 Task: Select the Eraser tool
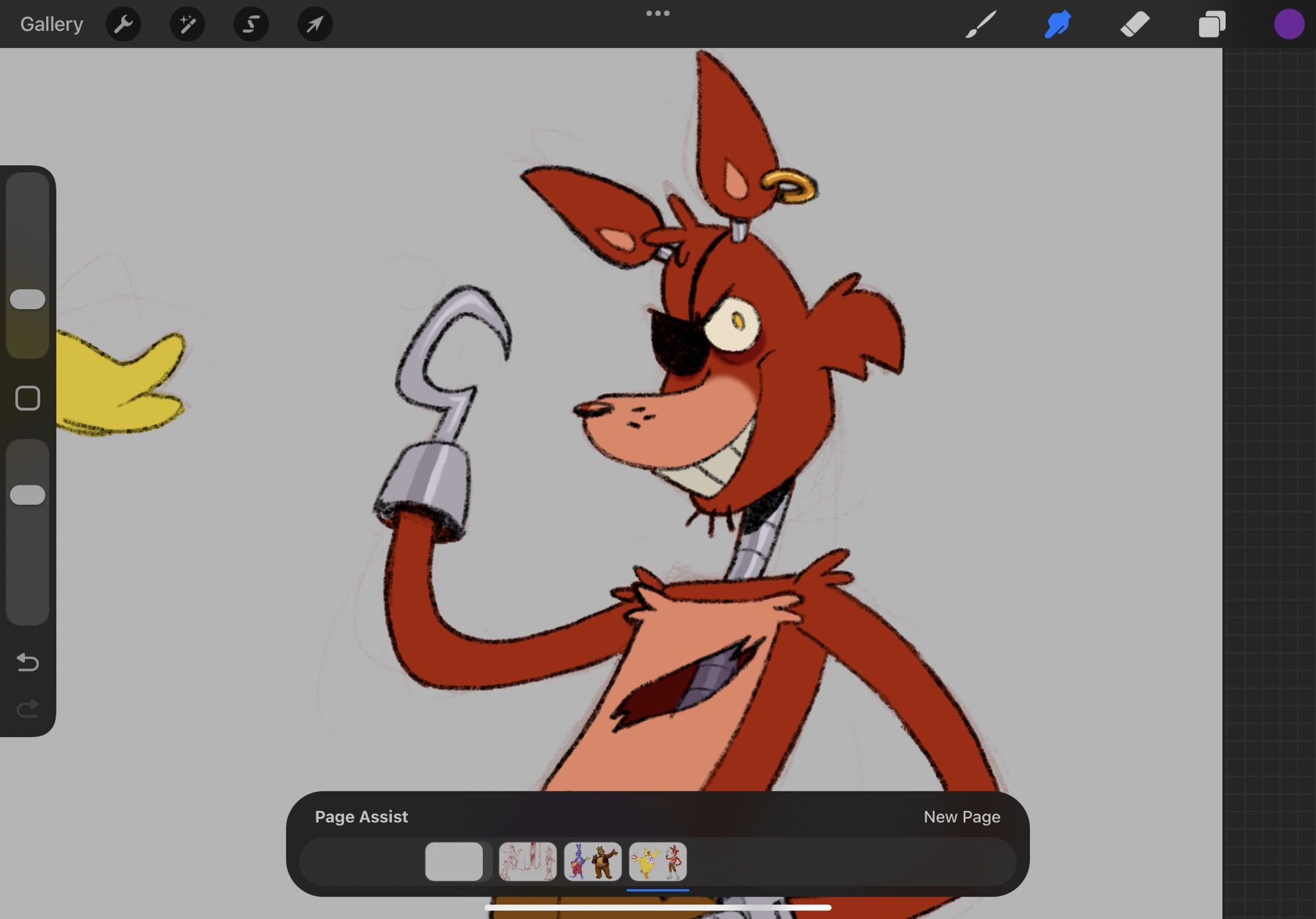point(1134,24)
